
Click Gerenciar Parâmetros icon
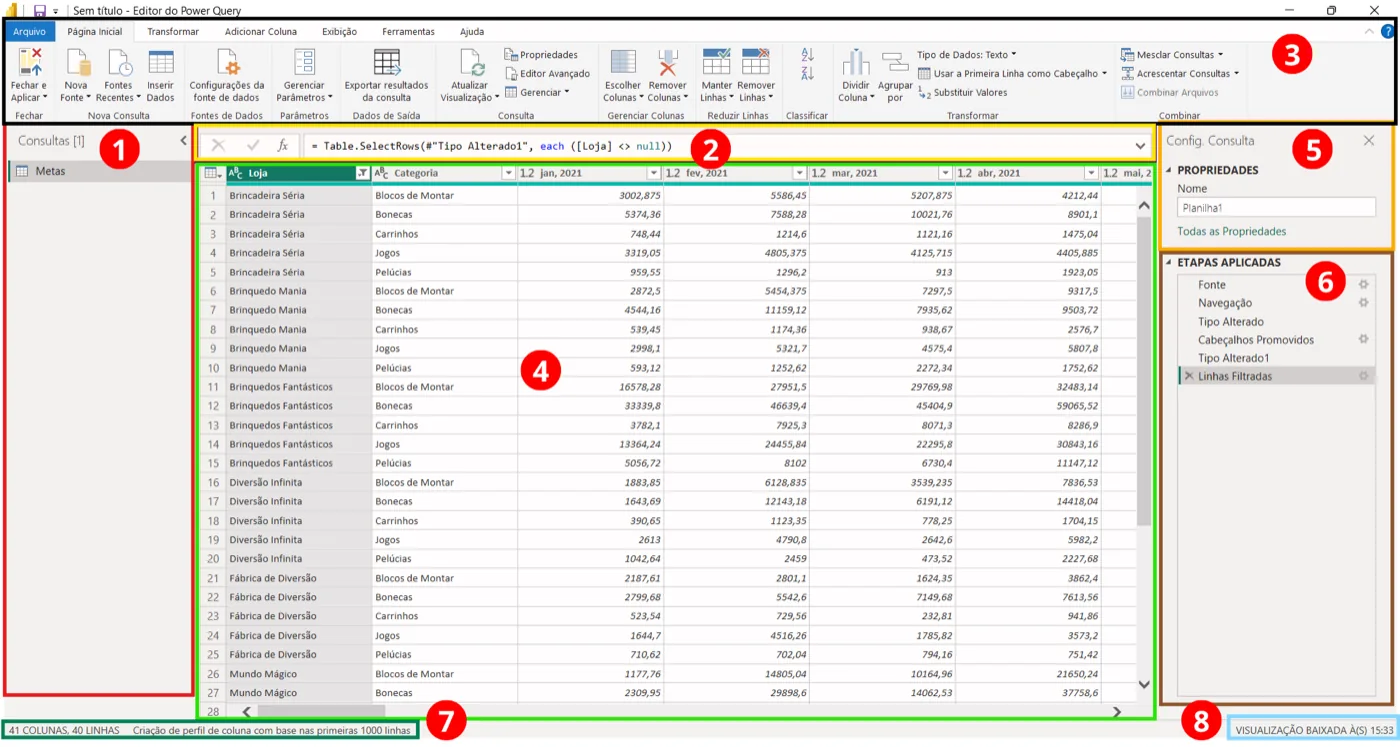[304, 62]
